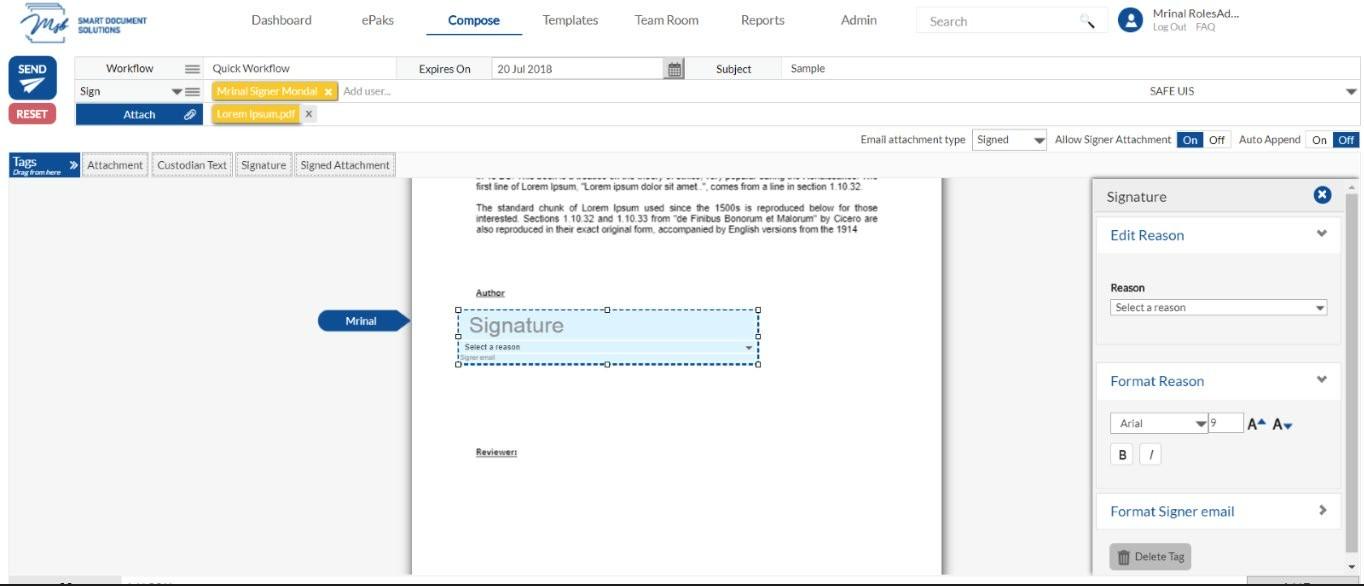Switch to the Templates tab

tap(570, 20)
